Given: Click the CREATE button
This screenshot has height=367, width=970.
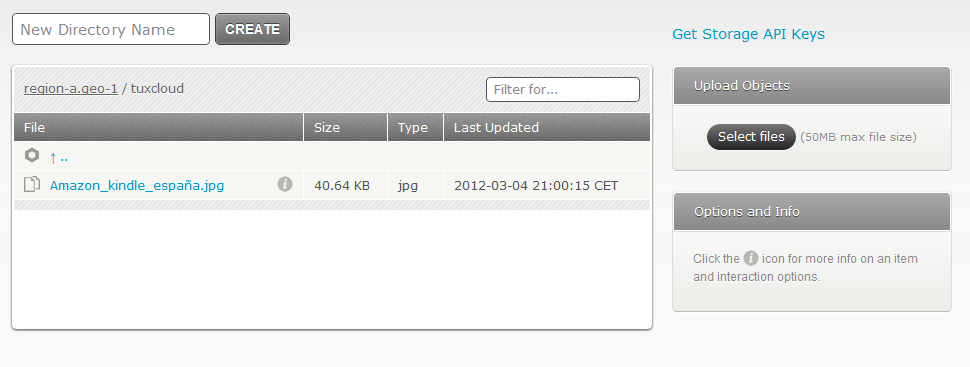Looking at the screenshot, I should point(252,29).
